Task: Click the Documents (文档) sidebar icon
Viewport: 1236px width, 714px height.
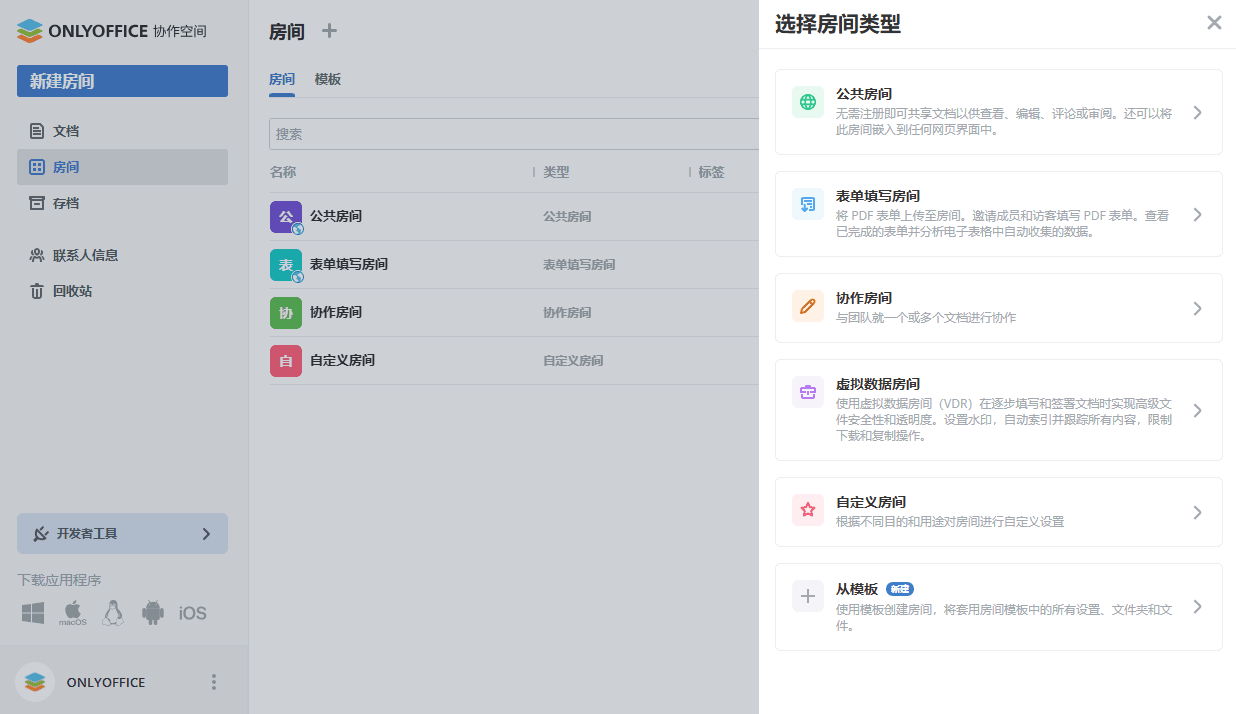Action: pyautogui.click(x=37, y=131)
